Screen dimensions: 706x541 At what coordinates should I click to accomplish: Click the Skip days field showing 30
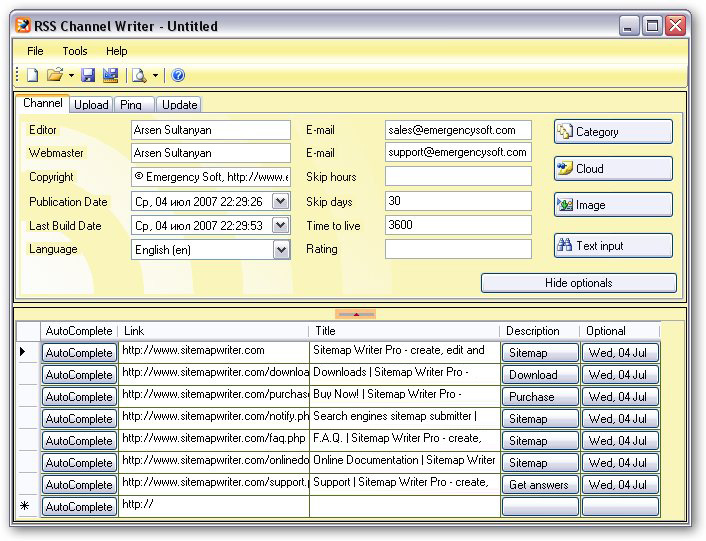(x=458, y=201)
